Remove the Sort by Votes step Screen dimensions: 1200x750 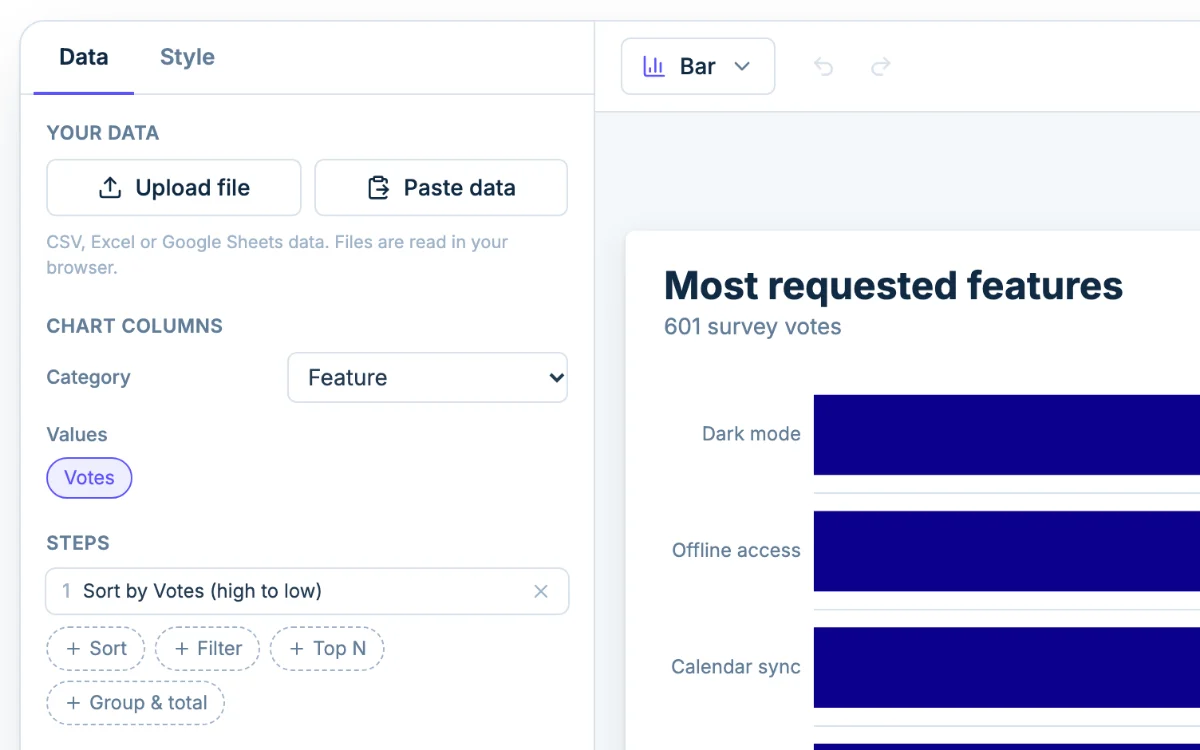[541, 591]
